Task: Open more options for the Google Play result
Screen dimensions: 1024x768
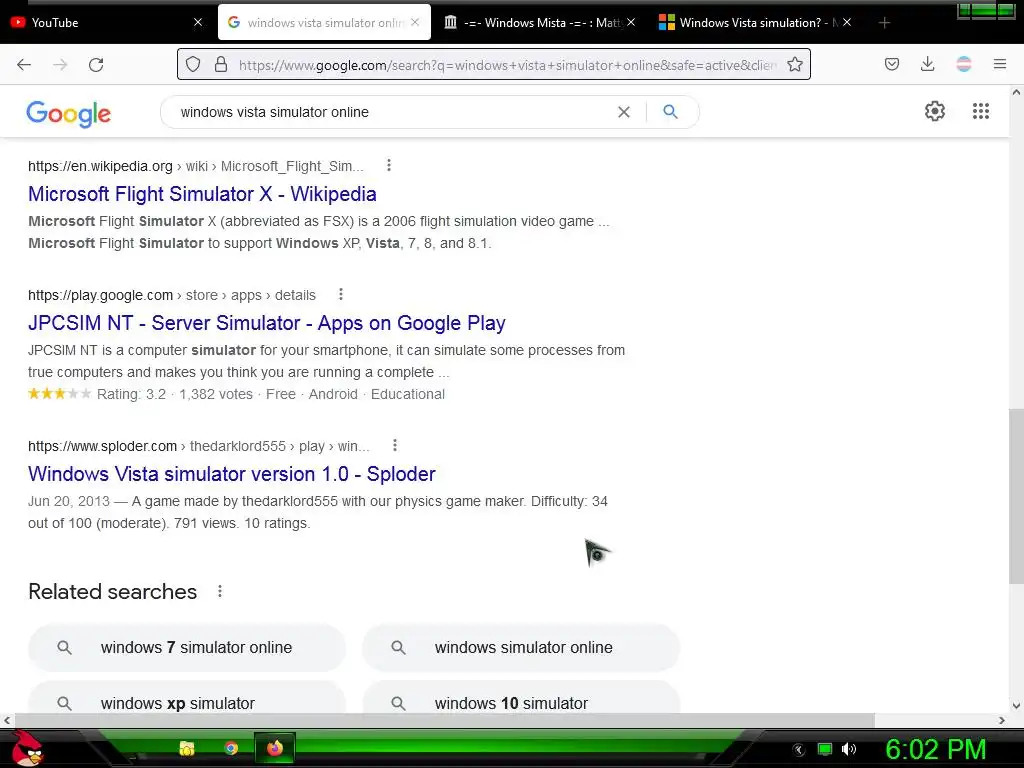Action: (x=340, y=295)
